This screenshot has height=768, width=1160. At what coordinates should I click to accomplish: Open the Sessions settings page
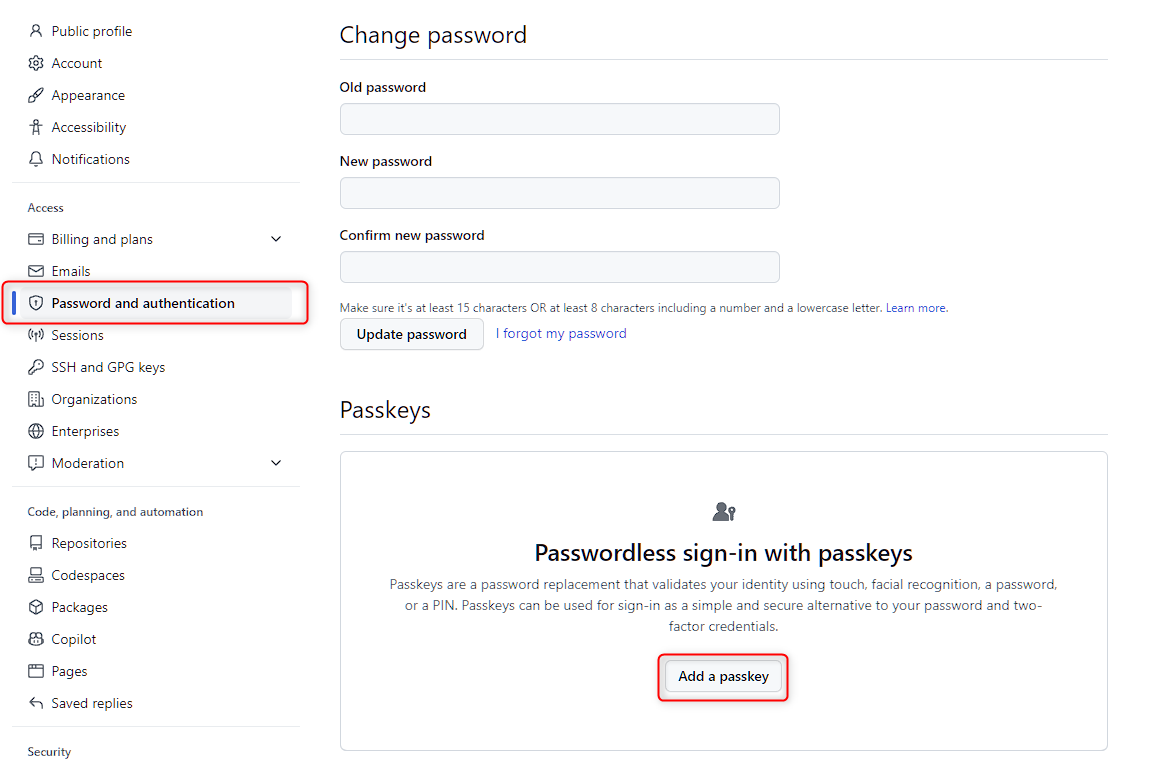pos(79,335)
